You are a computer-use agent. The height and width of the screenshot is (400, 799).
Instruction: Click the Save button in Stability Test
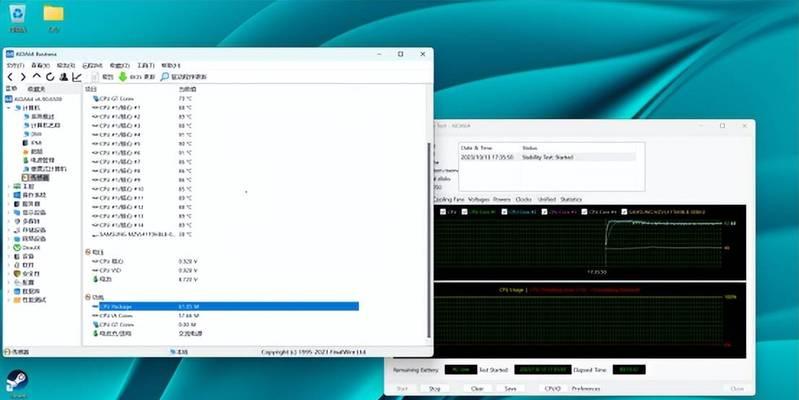coord(510,388)
